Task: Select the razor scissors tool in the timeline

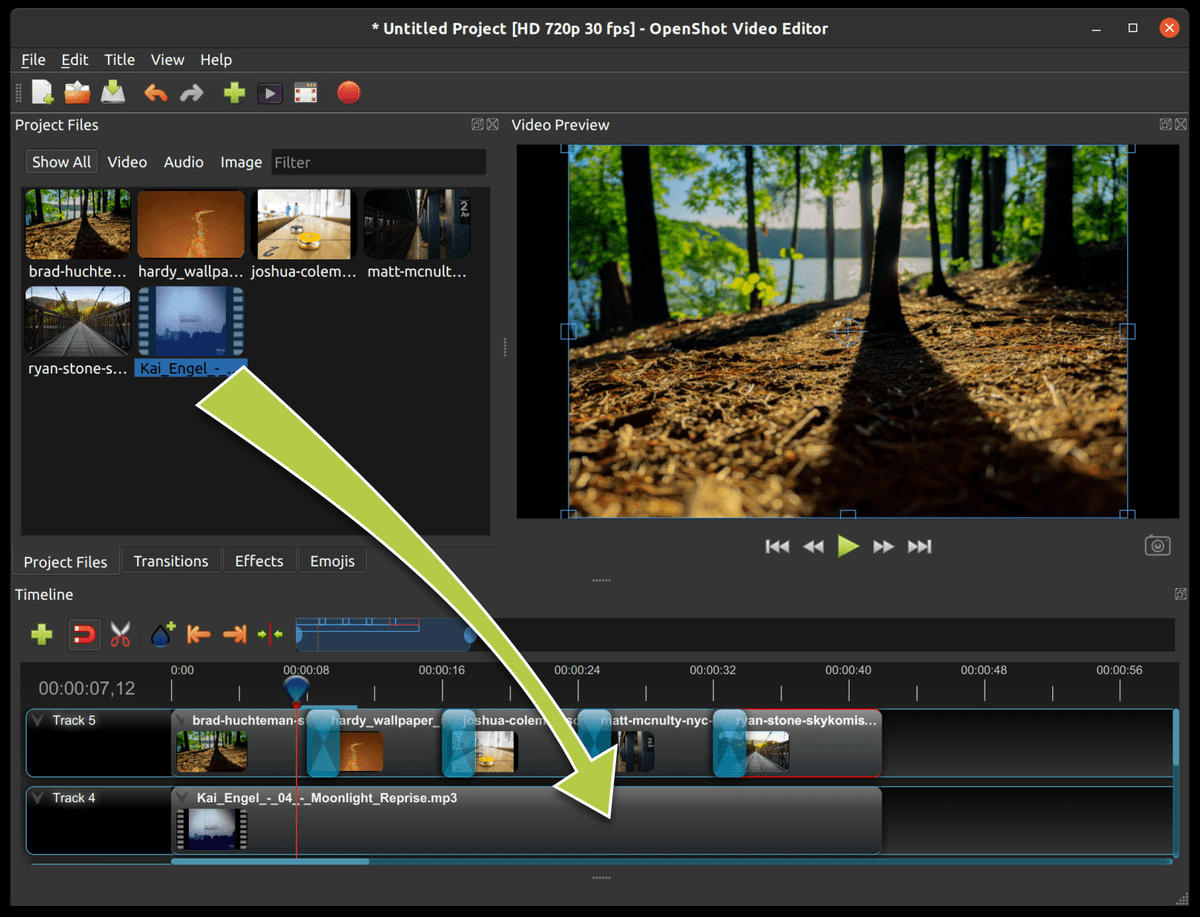Action: click(120, 634)
